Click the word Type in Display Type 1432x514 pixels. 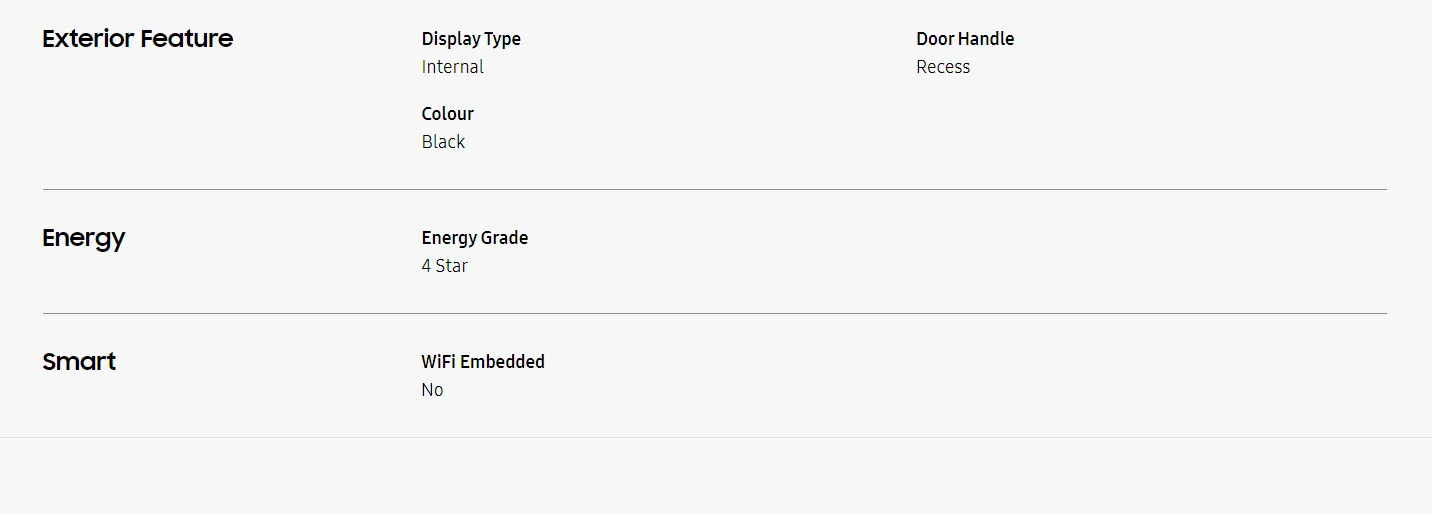coord(503,39)
